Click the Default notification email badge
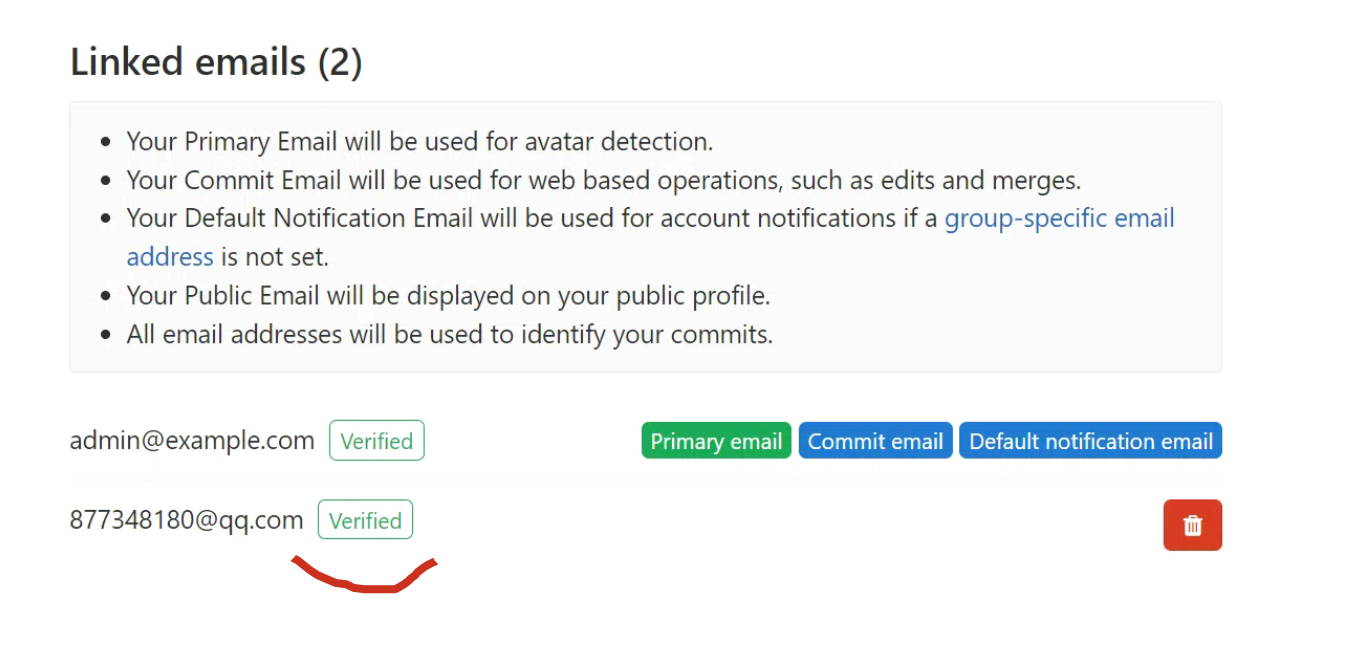1360x670 pixels. [x=1090, y=441]
